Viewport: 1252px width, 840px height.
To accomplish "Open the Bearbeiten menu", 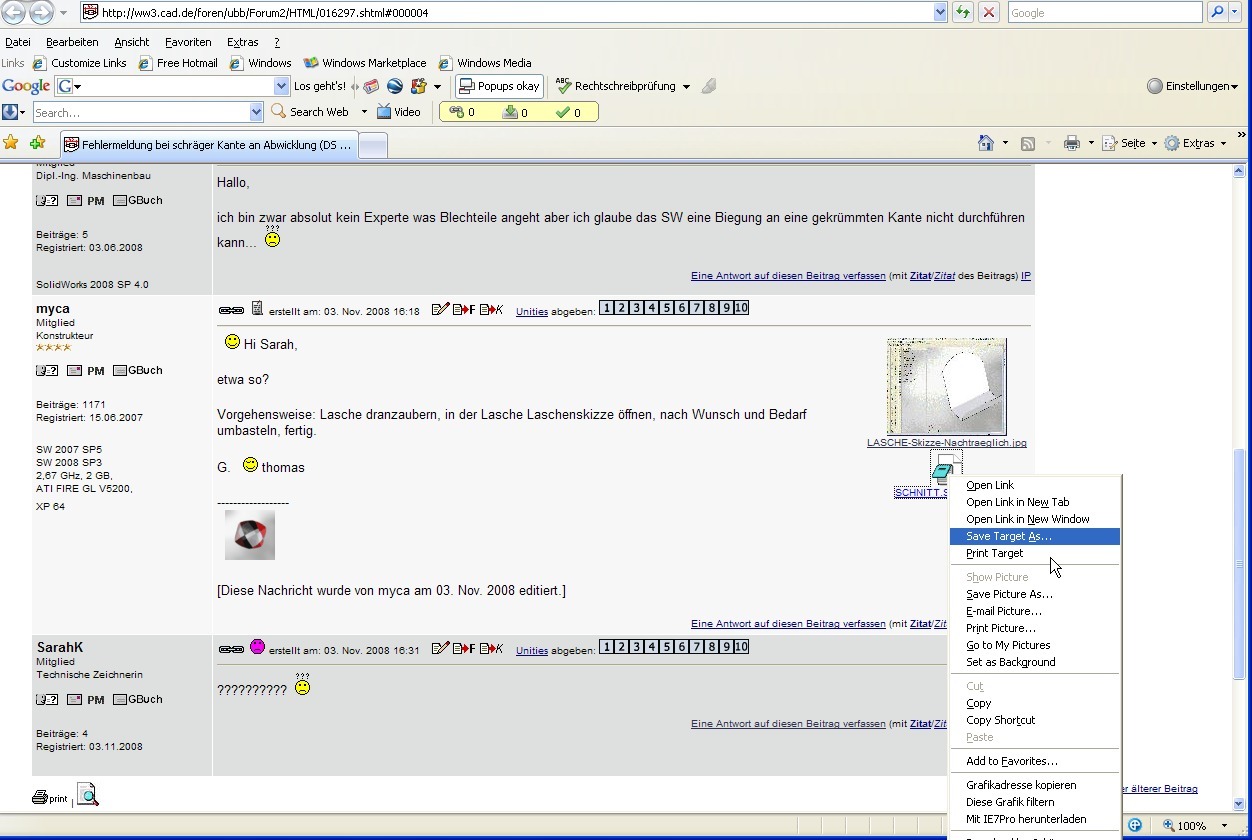I will coord(72,42).
